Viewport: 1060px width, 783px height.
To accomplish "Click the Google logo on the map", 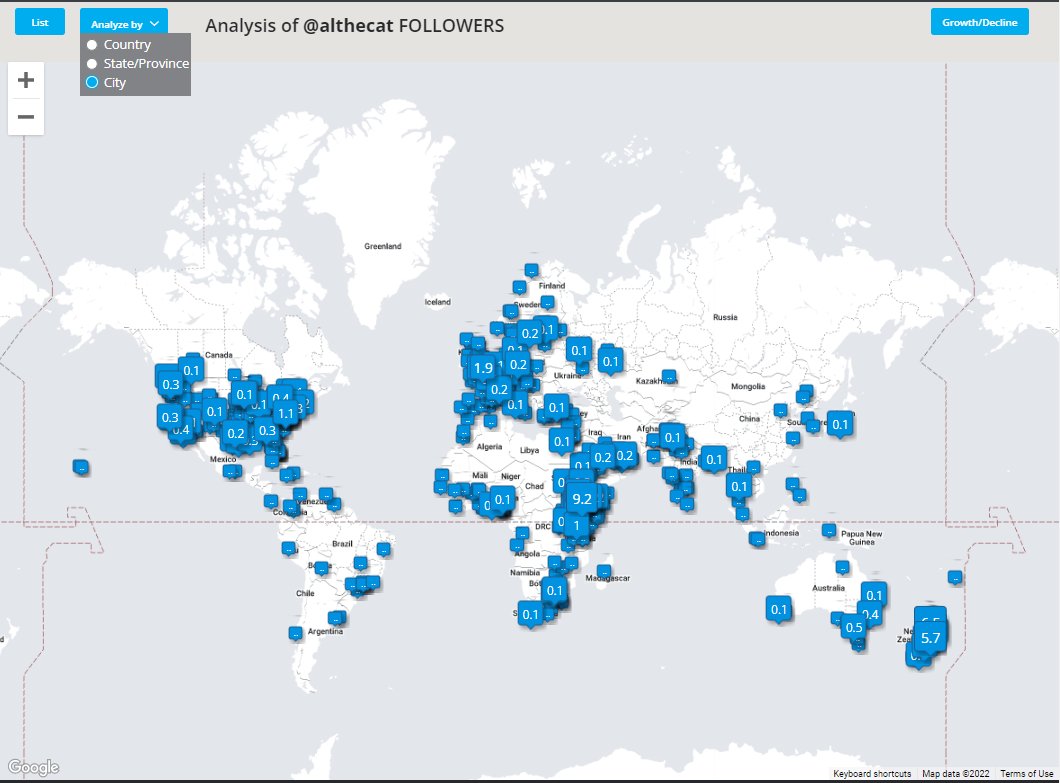I will (34, 767).
